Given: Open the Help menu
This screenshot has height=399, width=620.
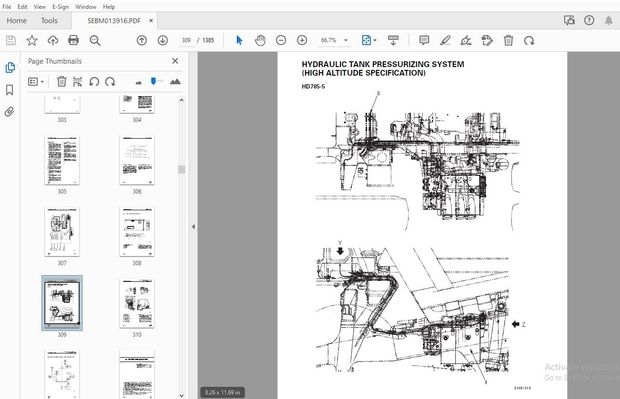Looking at the screenshot, I should (x=109, y=7).
